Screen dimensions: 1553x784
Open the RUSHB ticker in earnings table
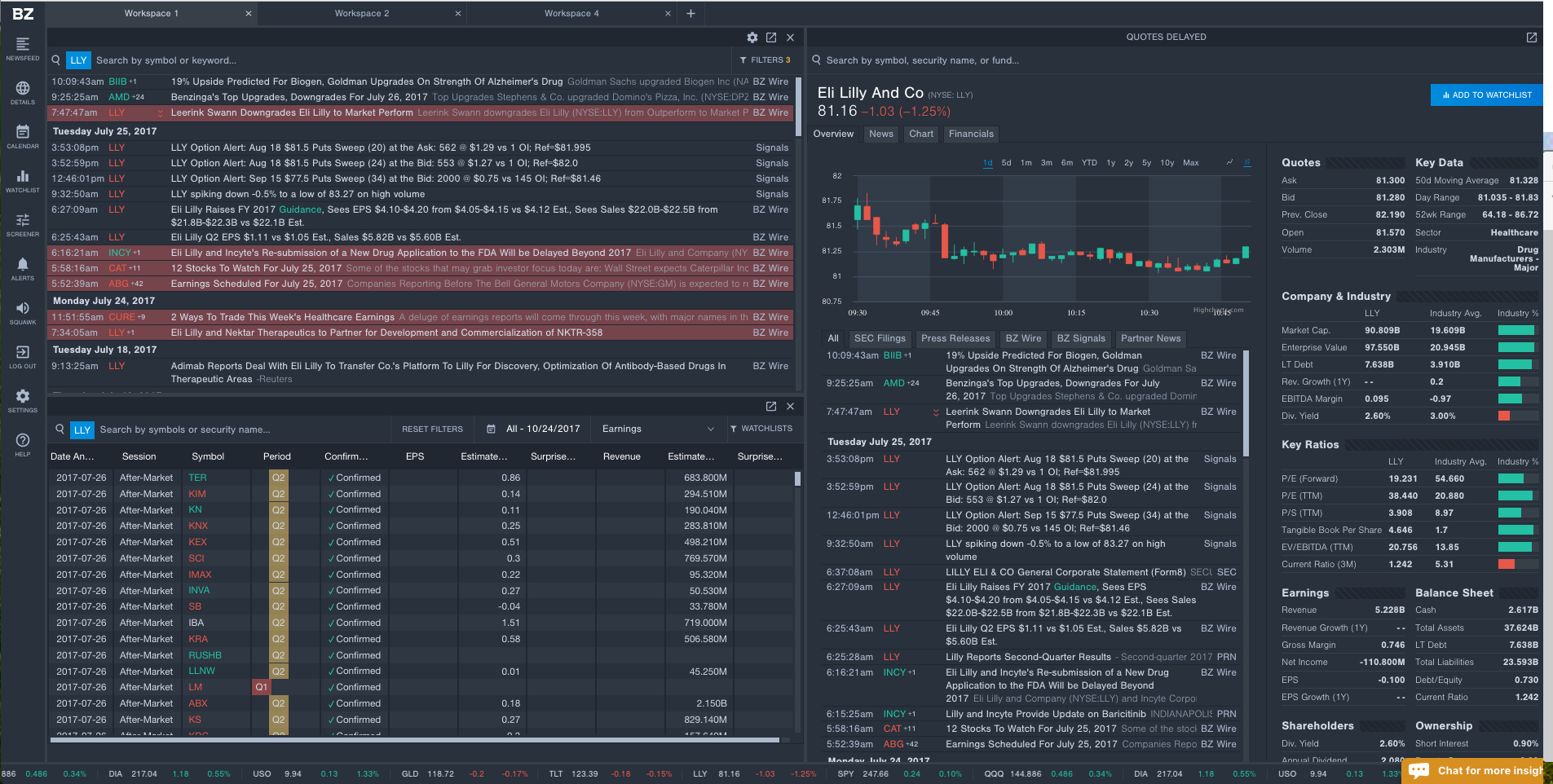[205, 655]
